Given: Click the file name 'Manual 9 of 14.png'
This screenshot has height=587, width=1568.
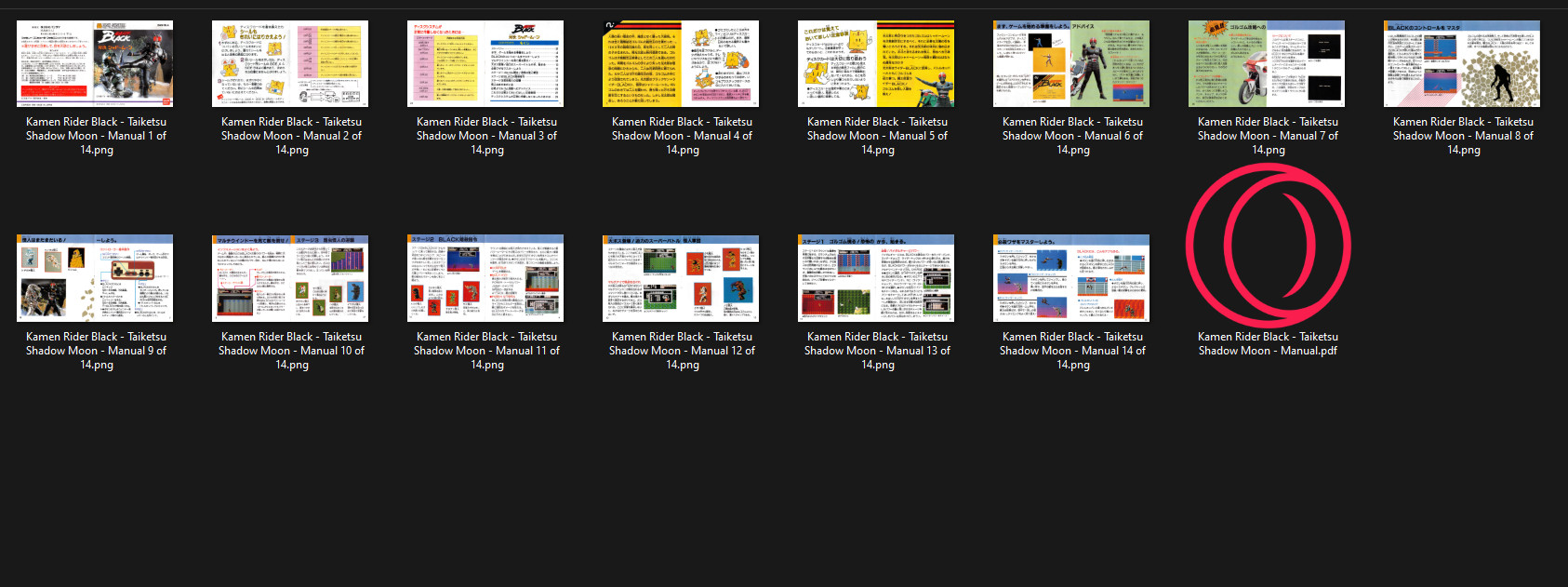Looking at the screenshot, I should [x=96, y=351].
